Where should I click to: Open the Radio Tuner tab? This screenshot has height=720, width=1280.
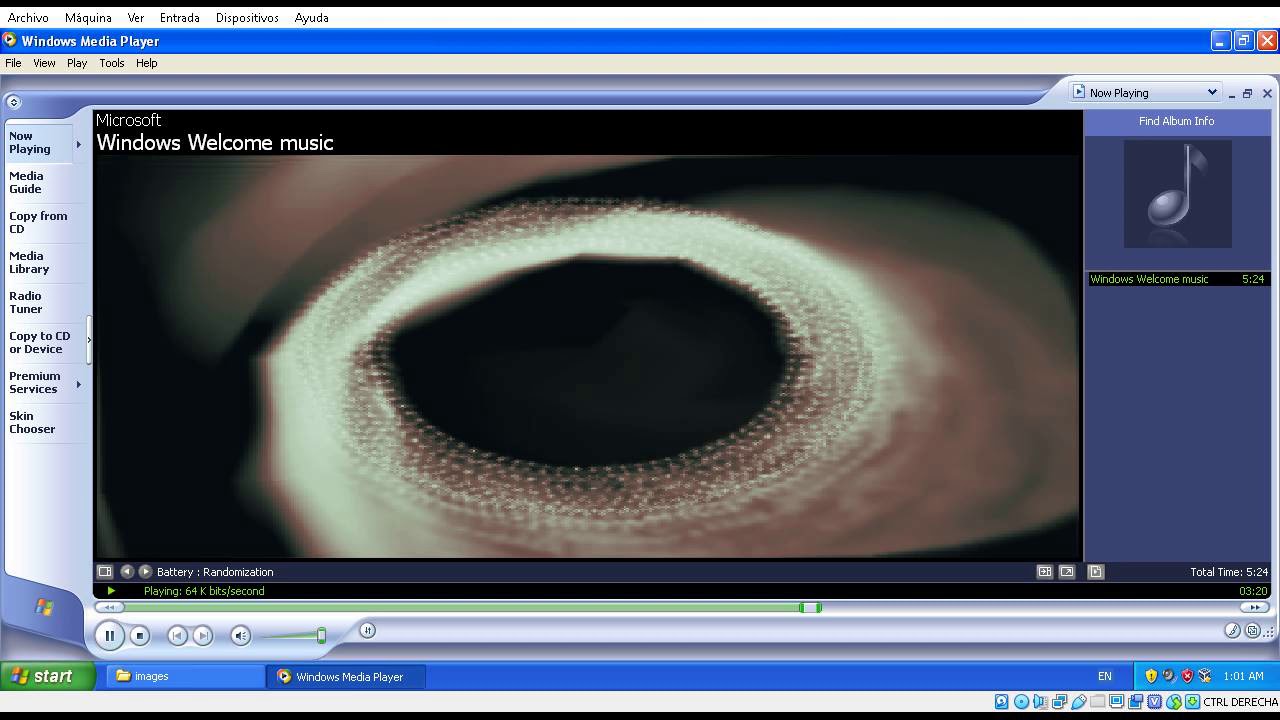click(x=38, y=302)
